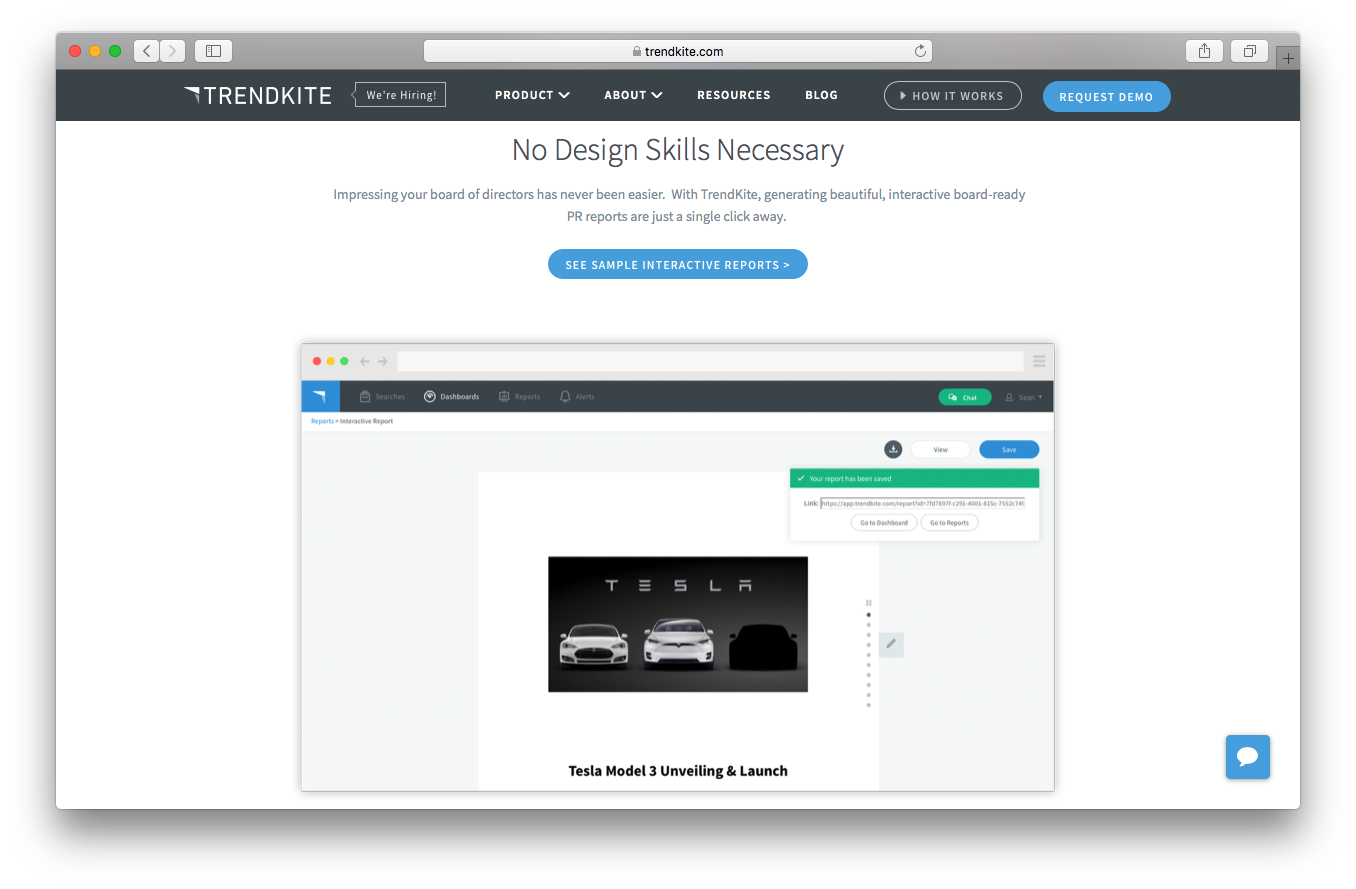
Task: Click the mock browser's forward arrow
Action: 382,361
